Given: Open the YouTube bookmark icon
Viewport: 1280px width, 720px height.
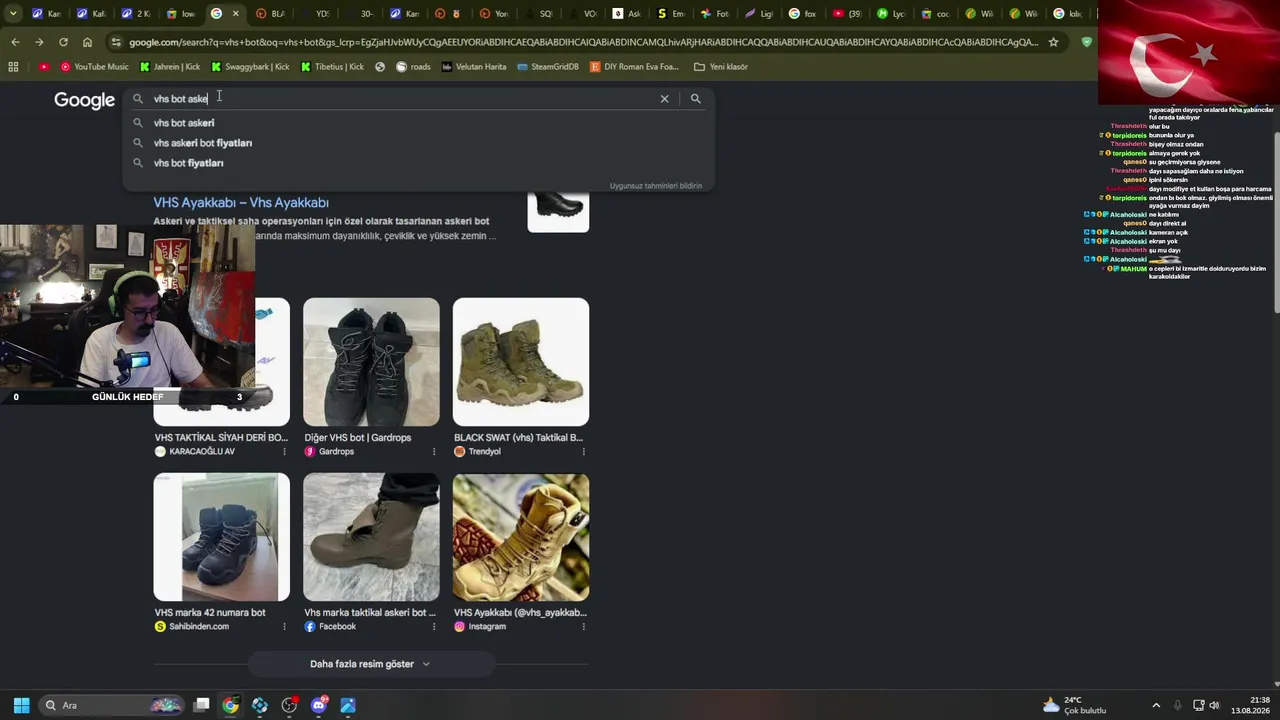Looking at the screenshot, I should pos(44,67).
